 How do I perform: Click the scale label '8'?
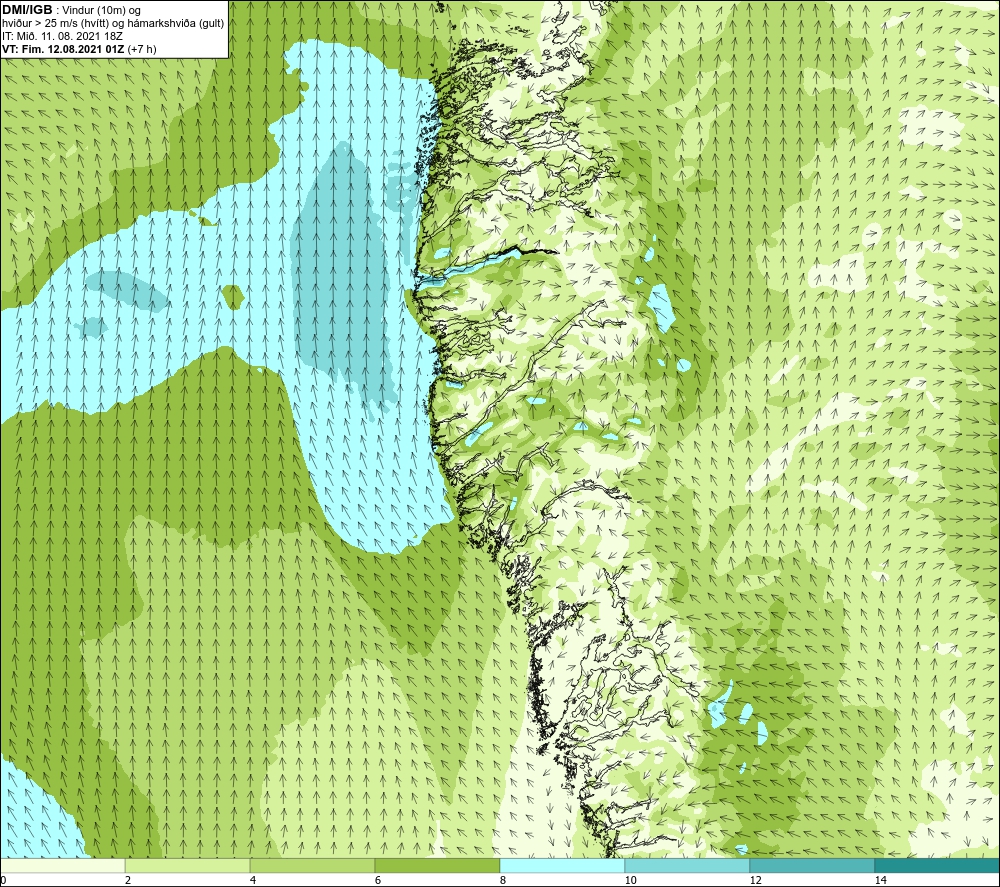pos(503,881)
